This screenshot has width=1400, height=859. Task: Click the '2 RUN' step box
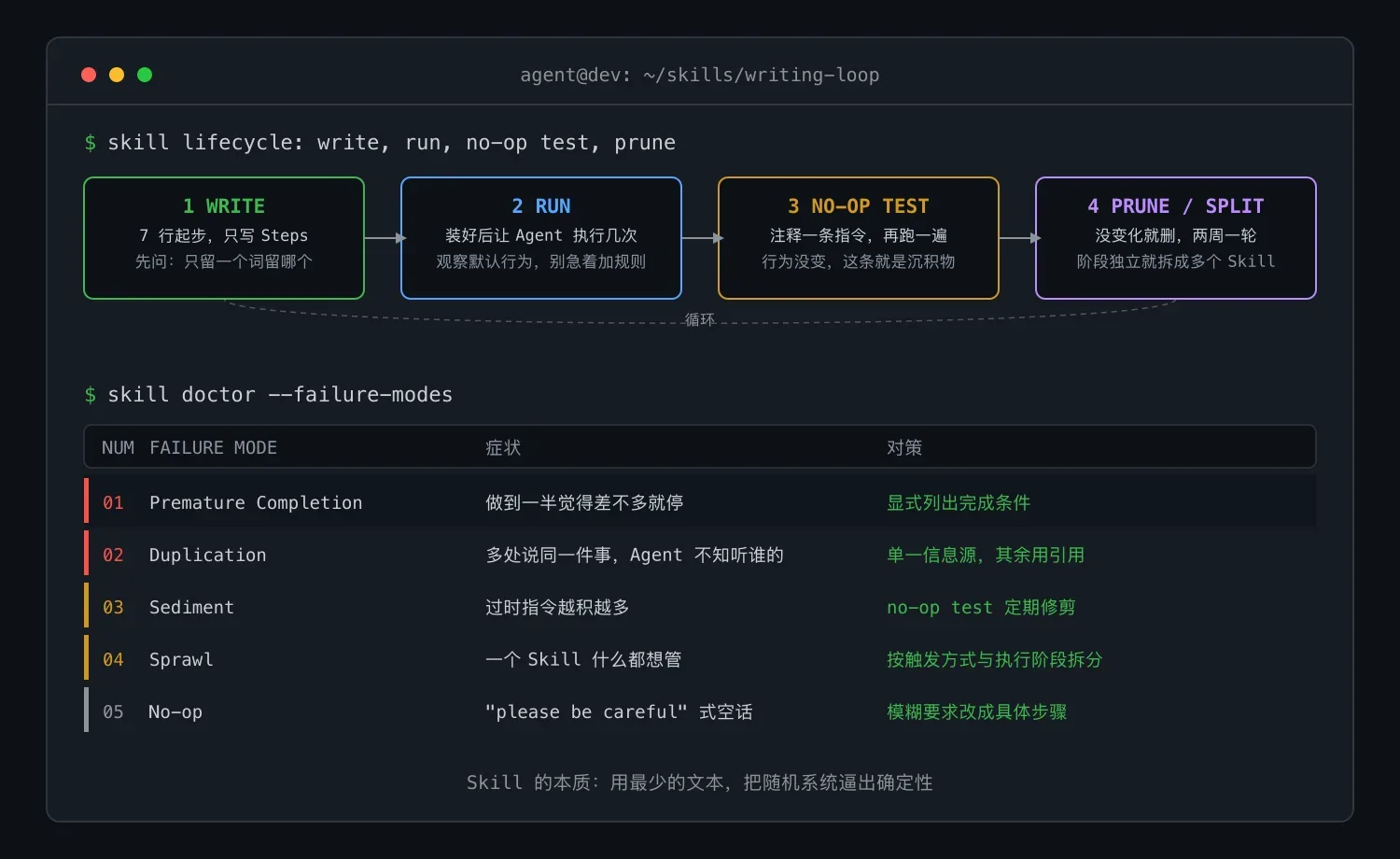pyautogui.click(x=541, y=238)
